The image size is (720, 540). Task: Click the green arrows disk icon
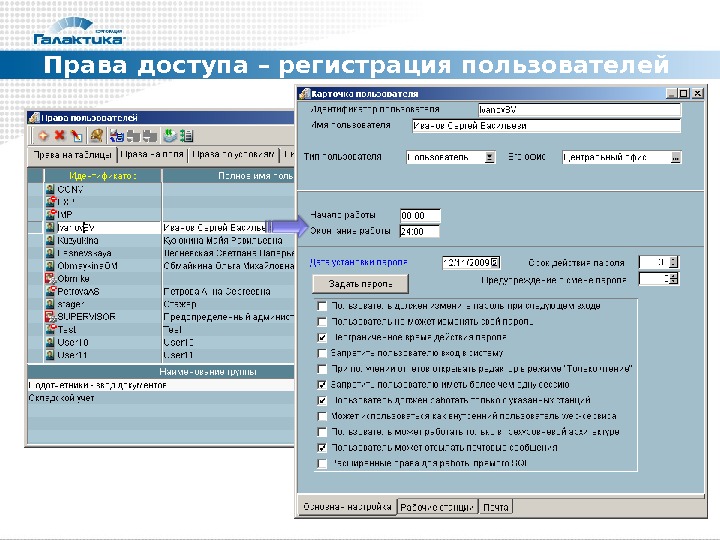pos(170,136)
